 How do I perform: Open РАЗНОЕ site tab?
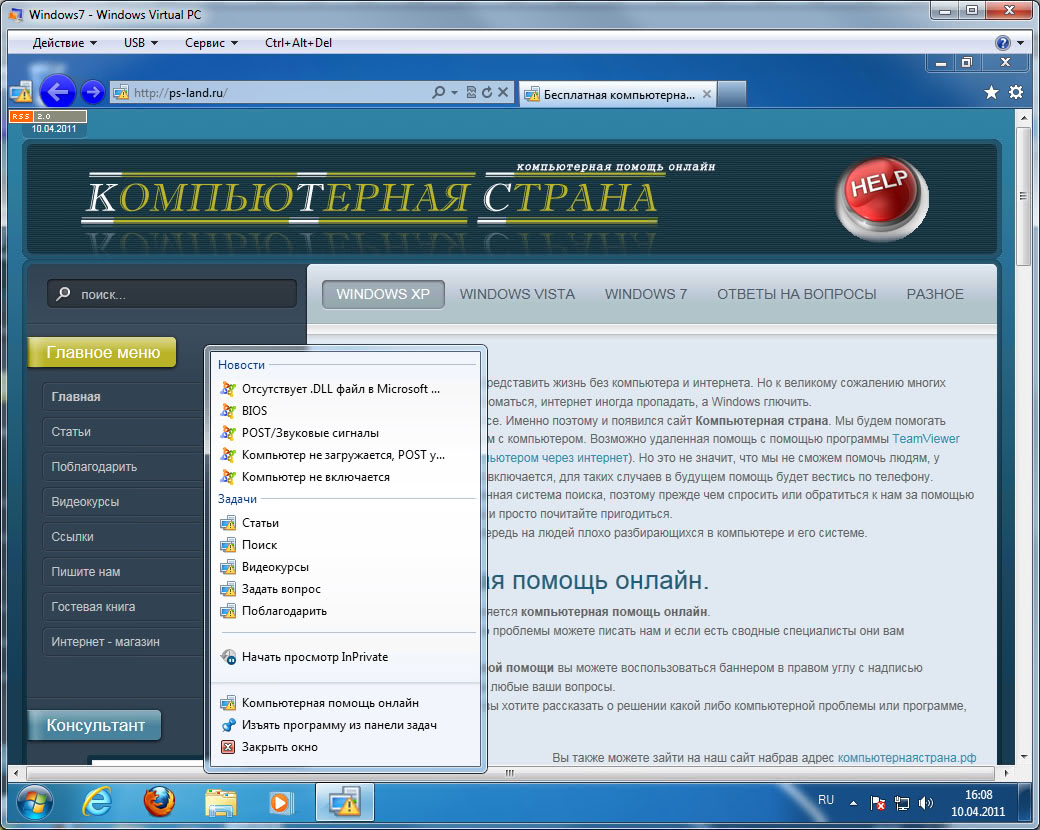[x=935, y=294]
